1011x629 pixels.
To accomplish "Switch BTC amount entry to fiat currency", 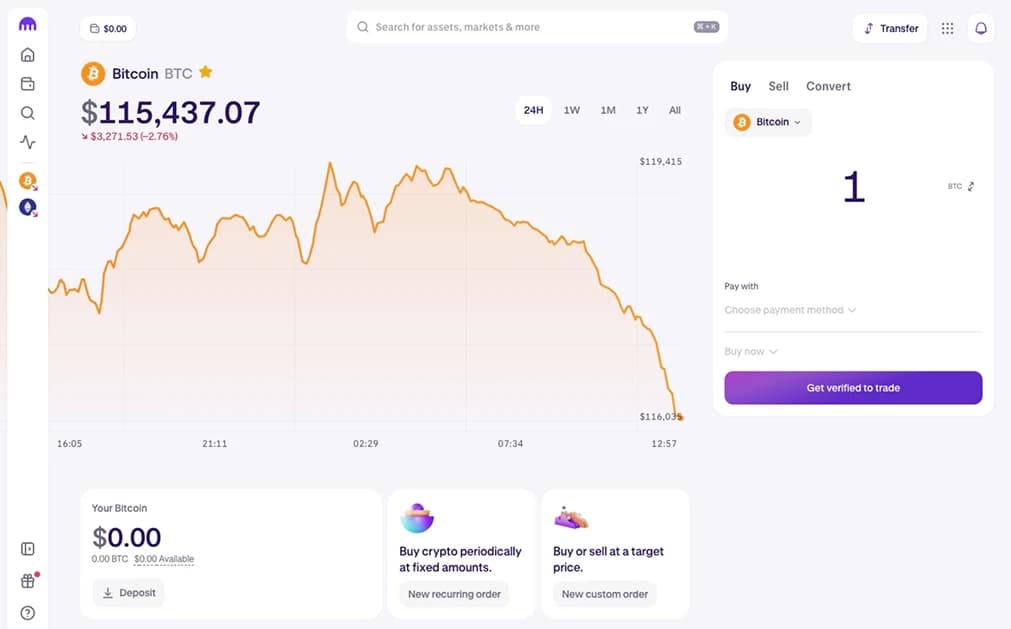I will click(x=968, y=186).
